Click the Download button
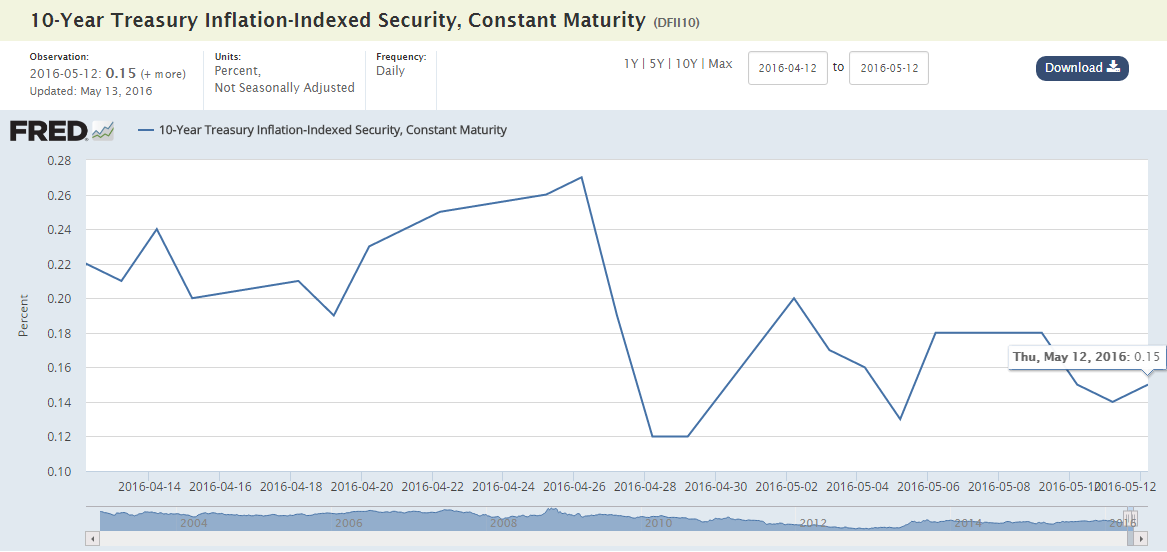This screenshot has width=1167, height=552. tap(1081, 68)
